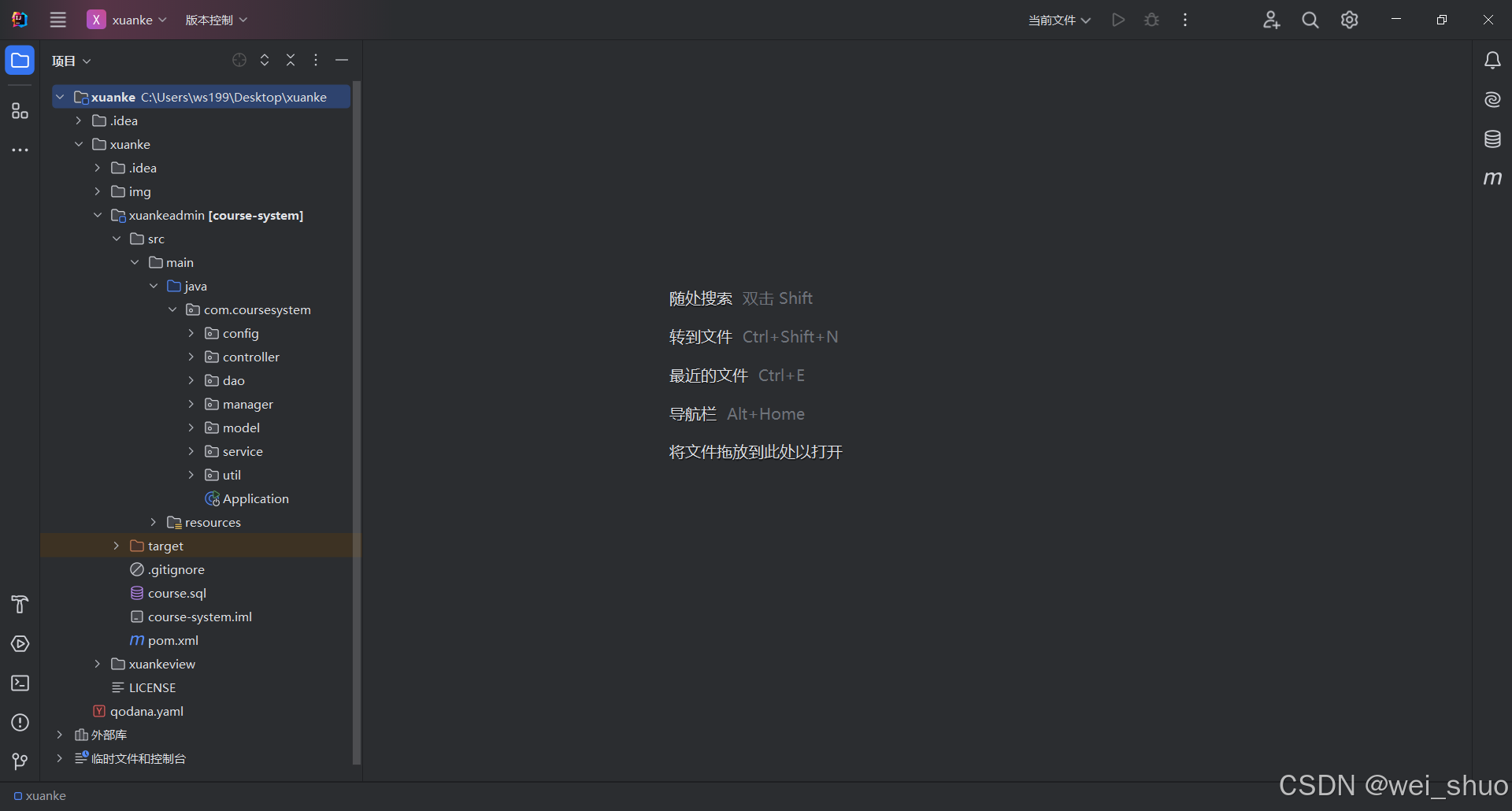Expand the config package
The height and width of the screenshot is (811, 1512).
click(x=191, y=333)
